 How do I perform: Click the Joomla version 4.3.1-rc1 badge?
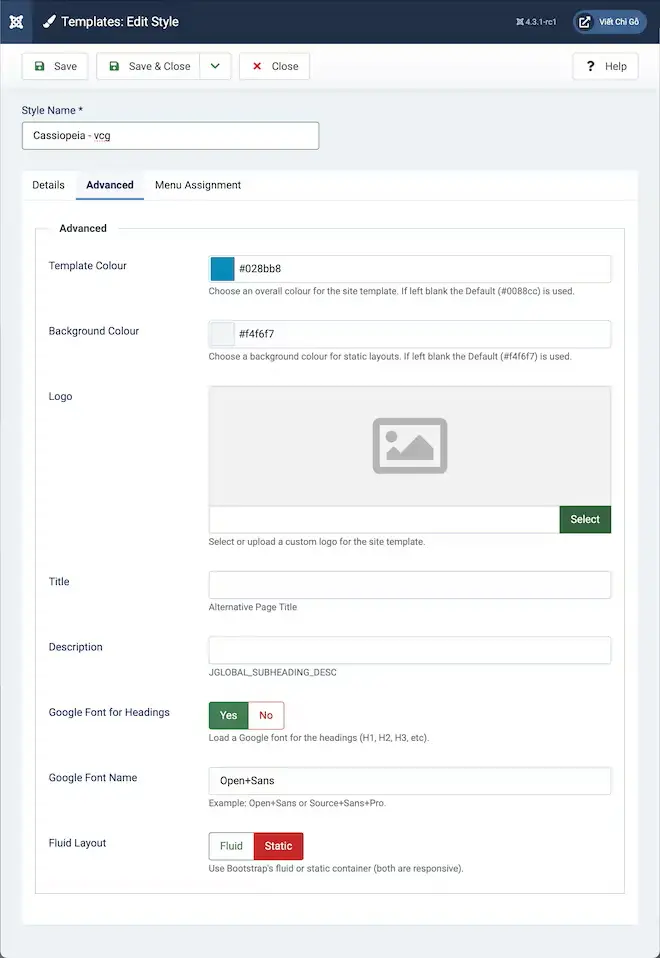[x=536, y=21]
